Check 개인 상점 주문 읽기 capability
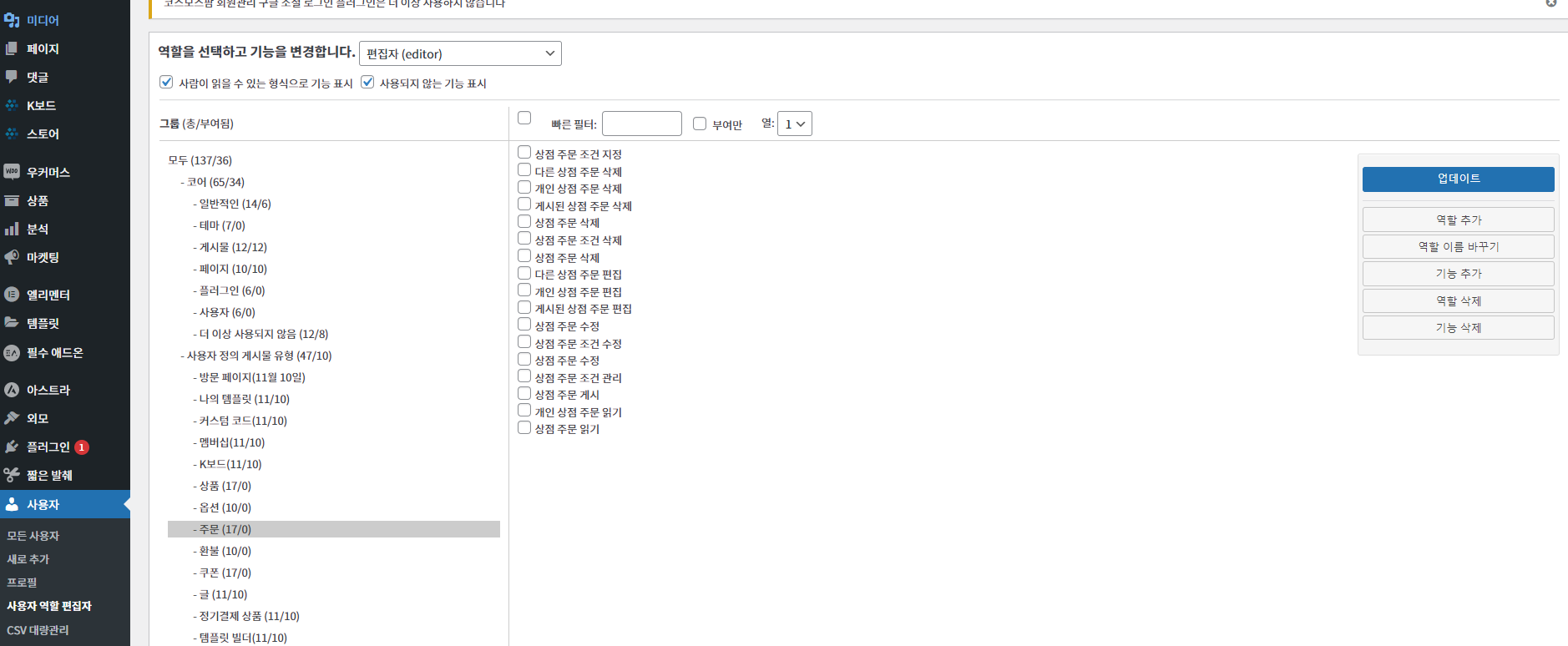Screen dimensions: 1568x646 point(524,410)
